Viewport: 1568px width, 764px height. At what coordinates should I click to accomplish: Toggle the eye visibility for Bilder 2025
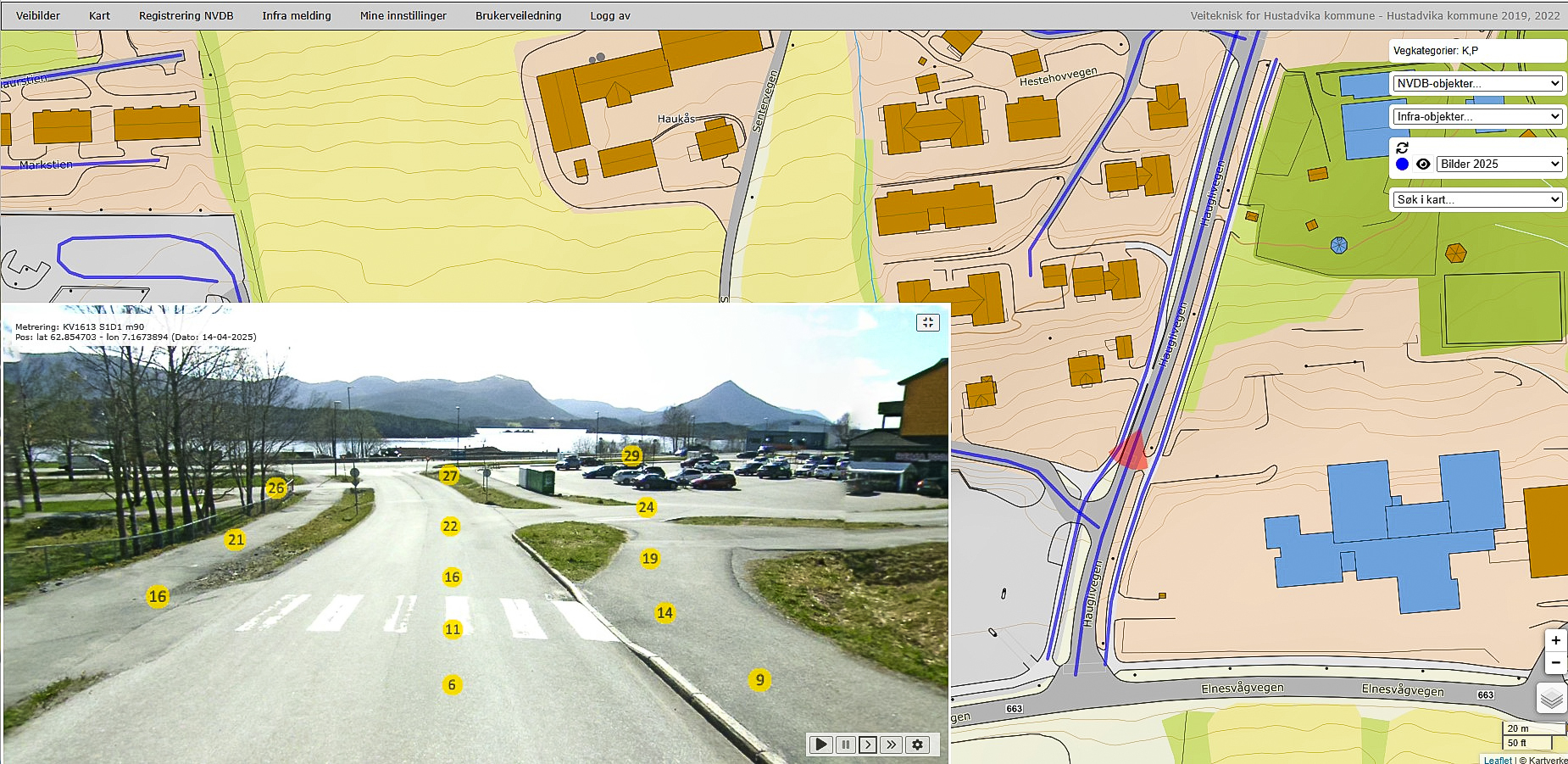[x=1423, y=165]
